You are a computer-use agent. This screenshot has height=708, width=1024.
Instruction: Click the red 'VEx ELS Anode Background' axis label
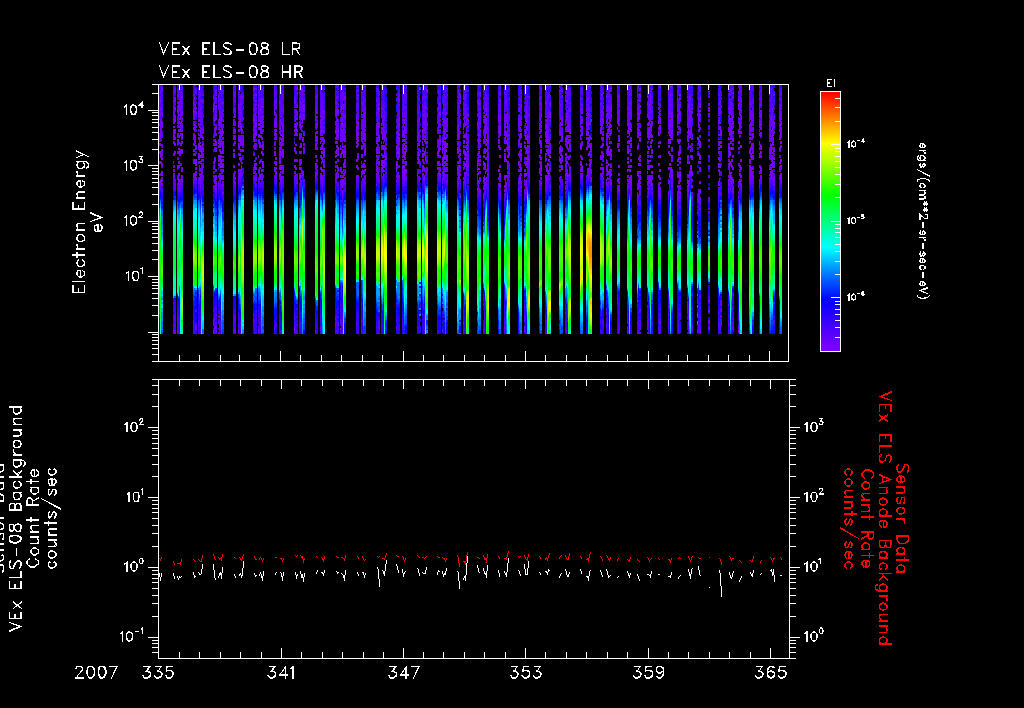point(884,518)
